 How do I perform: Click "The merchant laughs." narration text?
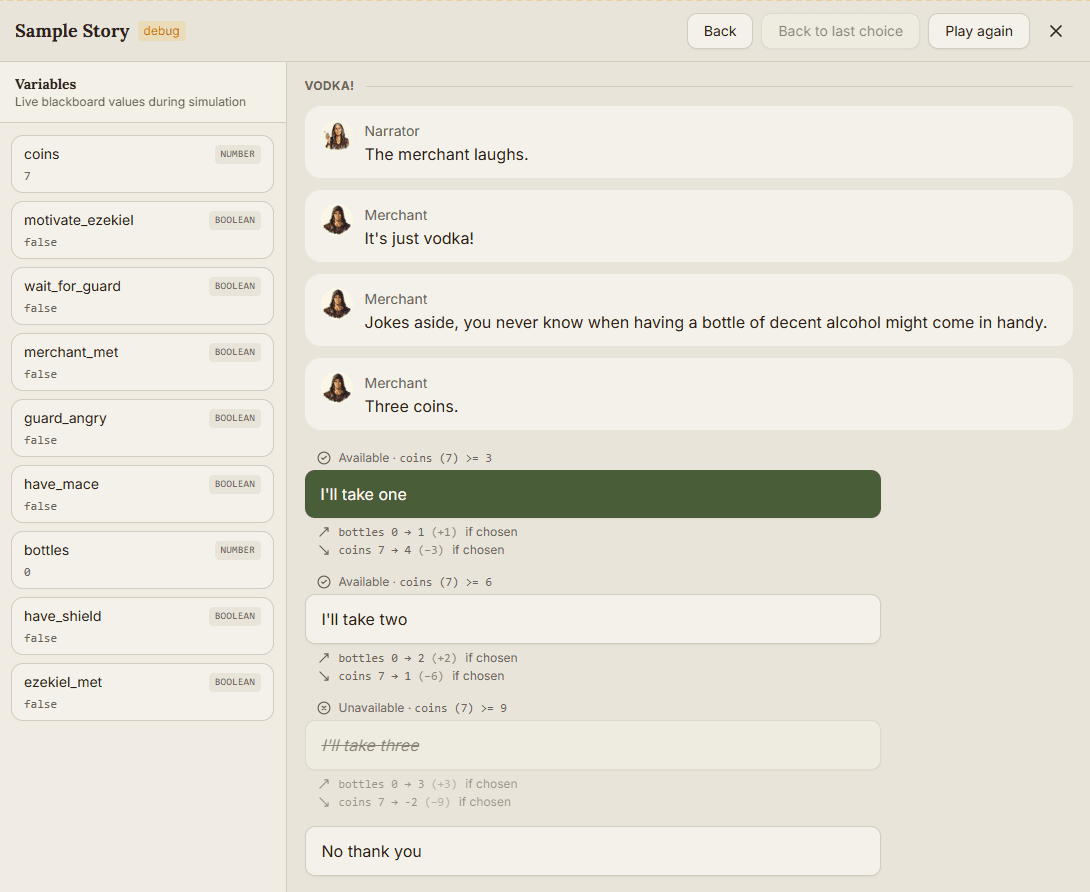tap(446, 154)
